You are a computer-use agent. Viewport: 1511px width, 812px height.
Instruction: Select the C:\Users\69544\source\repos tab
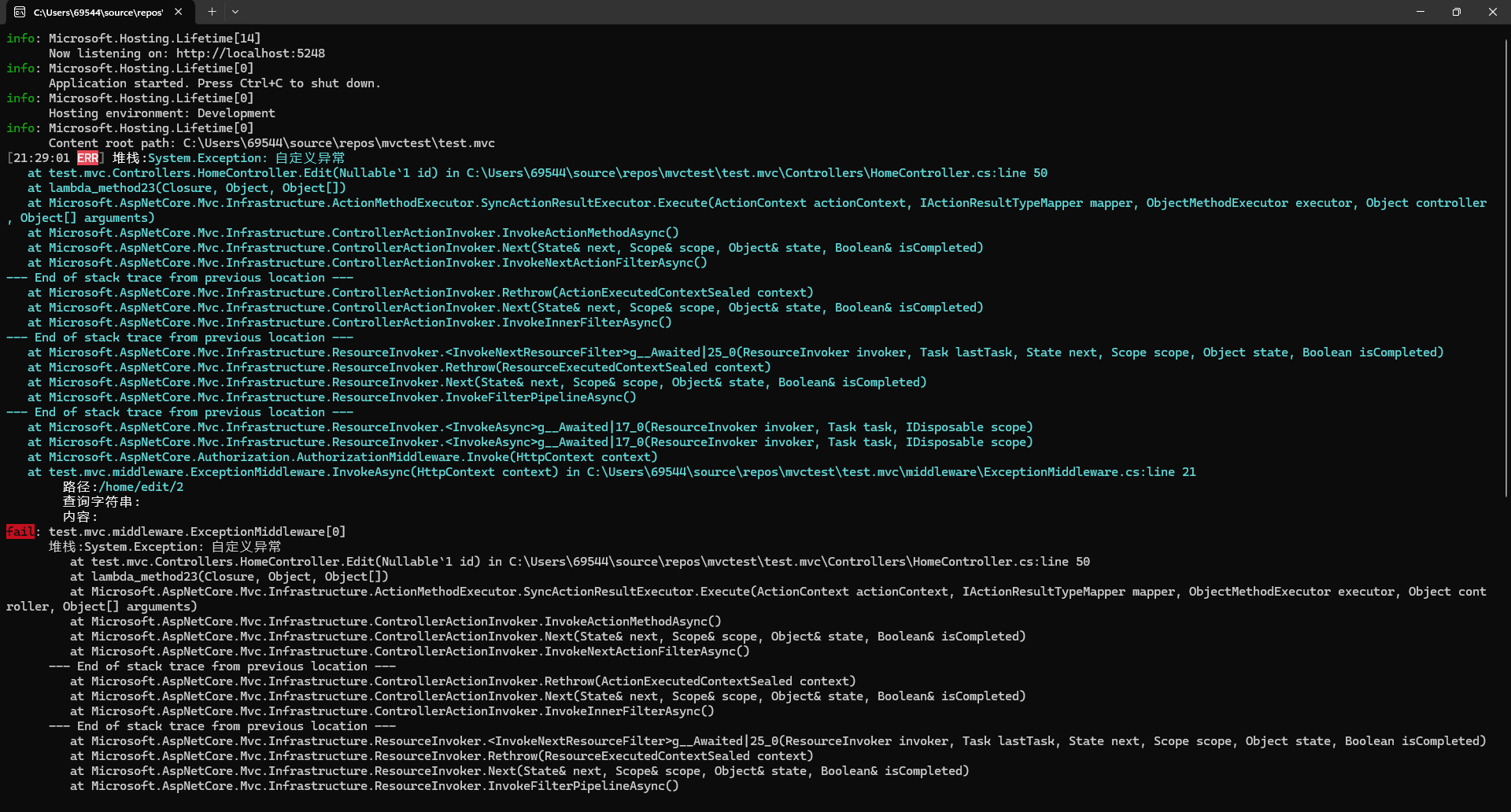tap(98, 12)
